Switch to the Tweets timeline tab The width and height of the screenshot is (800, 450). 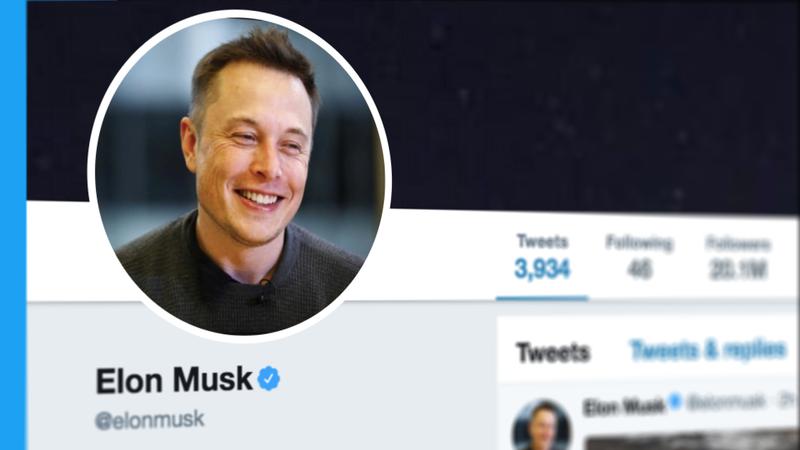click(x=553, y=352)
